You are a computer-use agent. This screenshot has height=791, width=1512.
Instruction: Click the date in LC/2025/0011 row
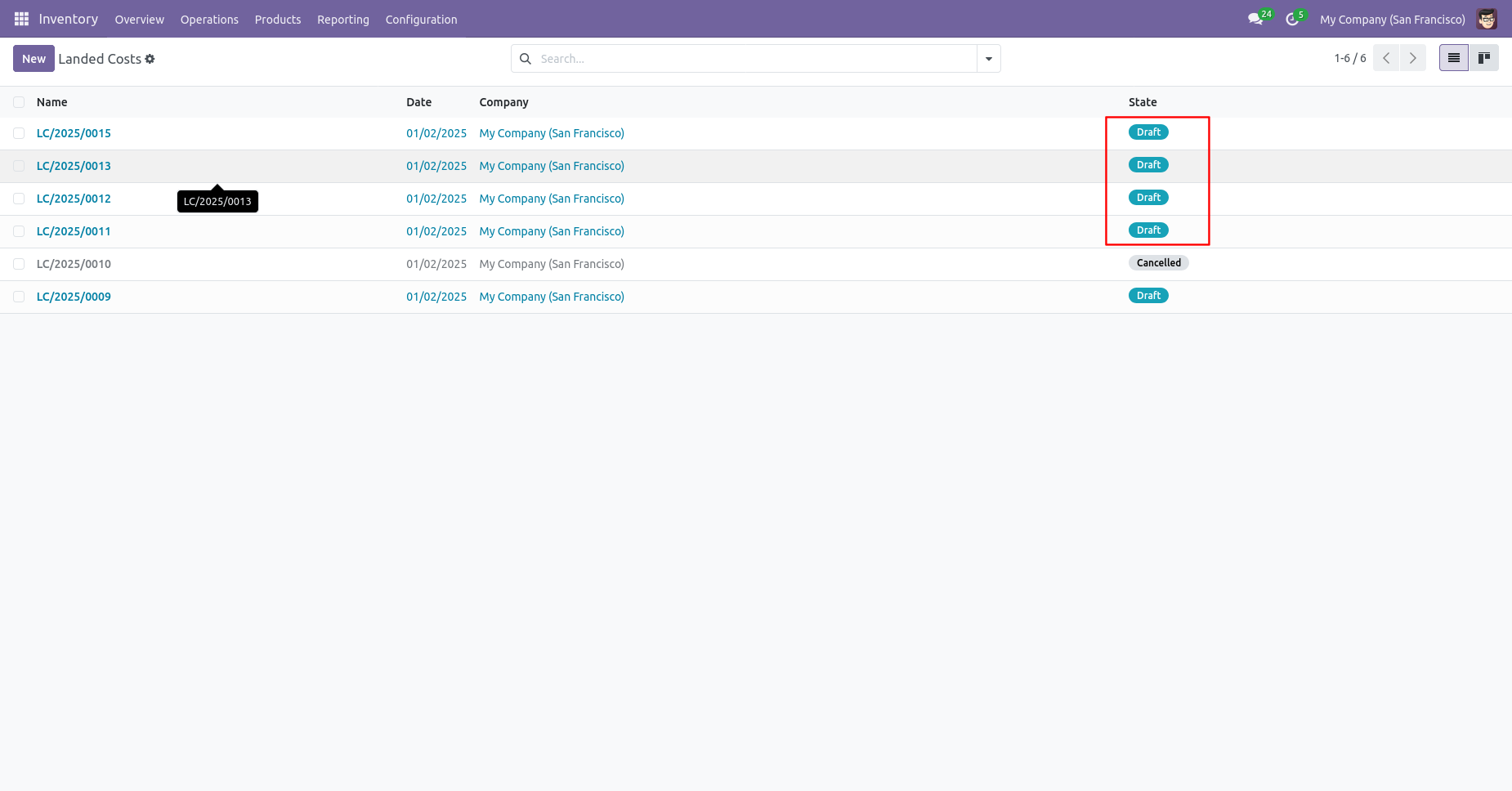[x=436, y=231]
